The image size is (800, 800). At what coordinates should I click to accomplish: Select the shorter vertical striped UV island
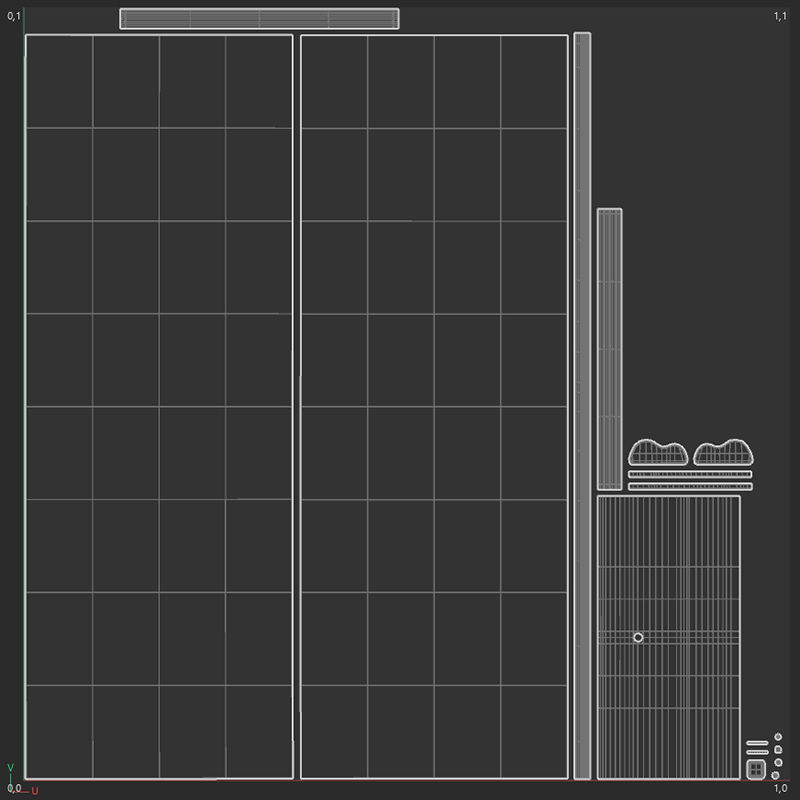click(610, 349)
